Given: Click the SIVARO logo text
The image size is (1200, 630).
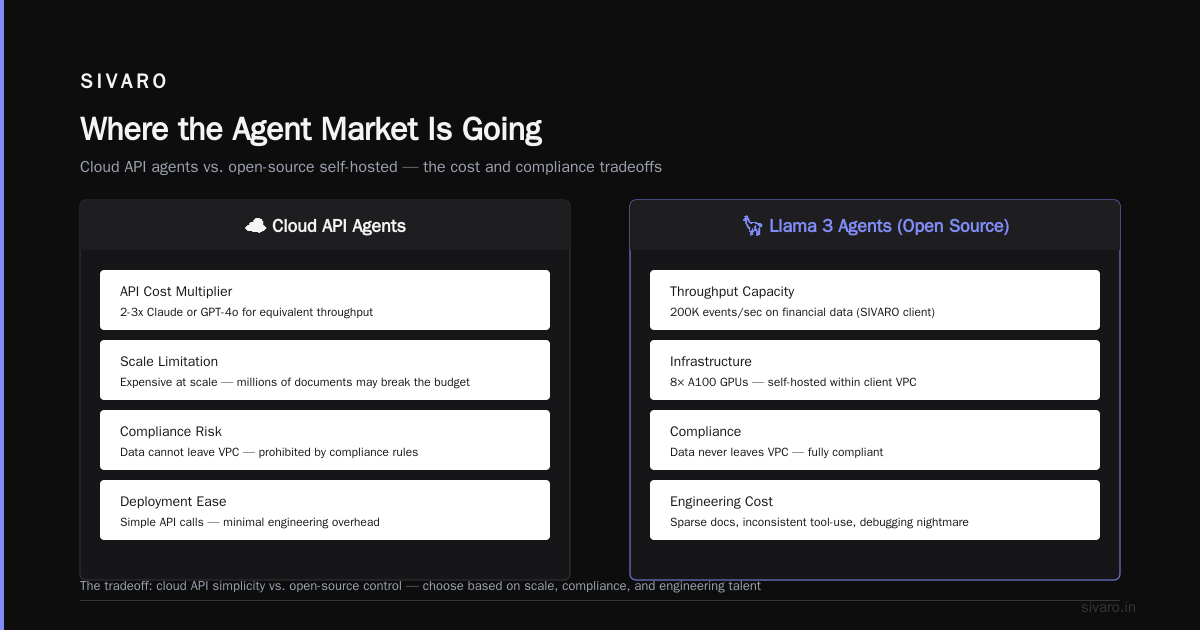Looking at the screenshot, I should 124,82.
